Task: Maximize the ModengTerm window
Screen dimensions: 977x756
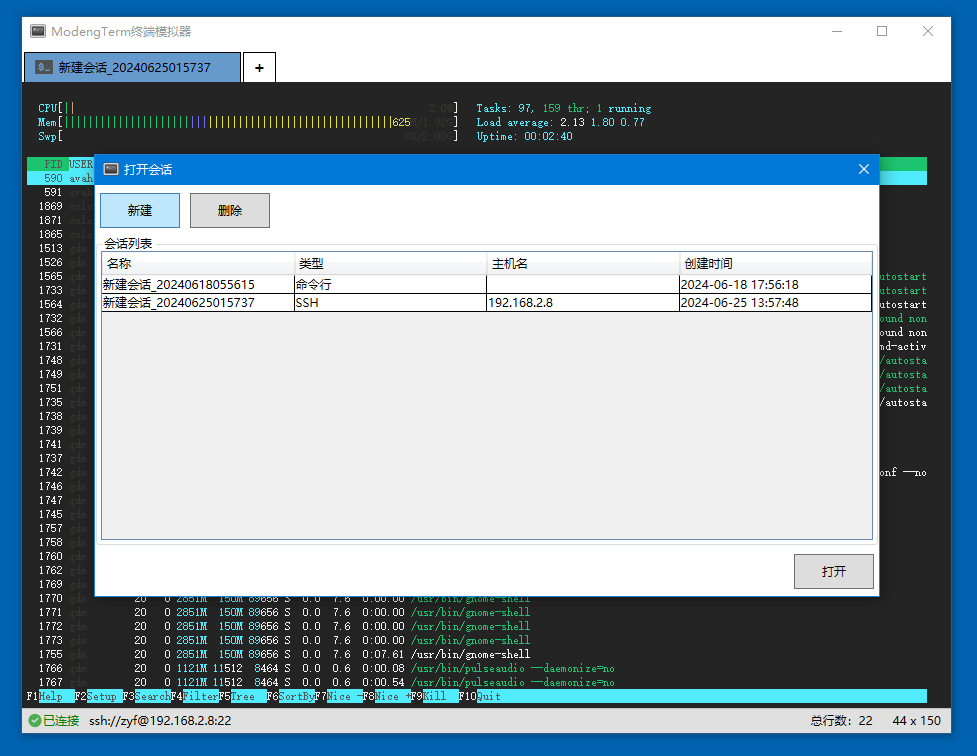Action: tap(882, 31)
